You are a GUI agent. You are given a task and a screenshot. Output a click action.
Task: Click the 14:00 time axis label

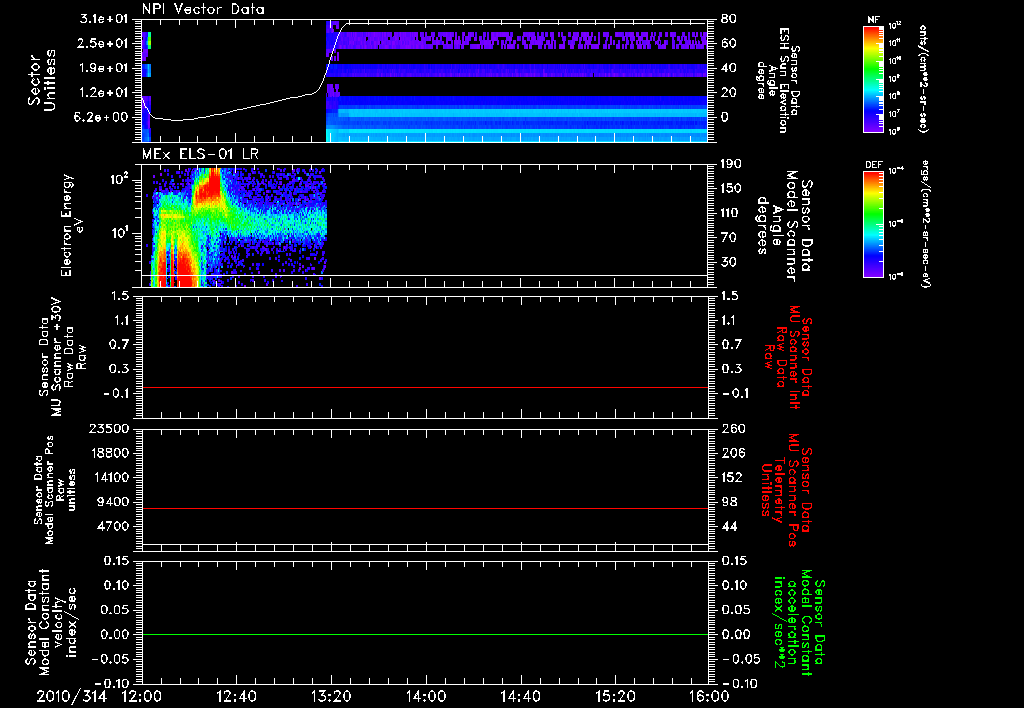[426, 696]
